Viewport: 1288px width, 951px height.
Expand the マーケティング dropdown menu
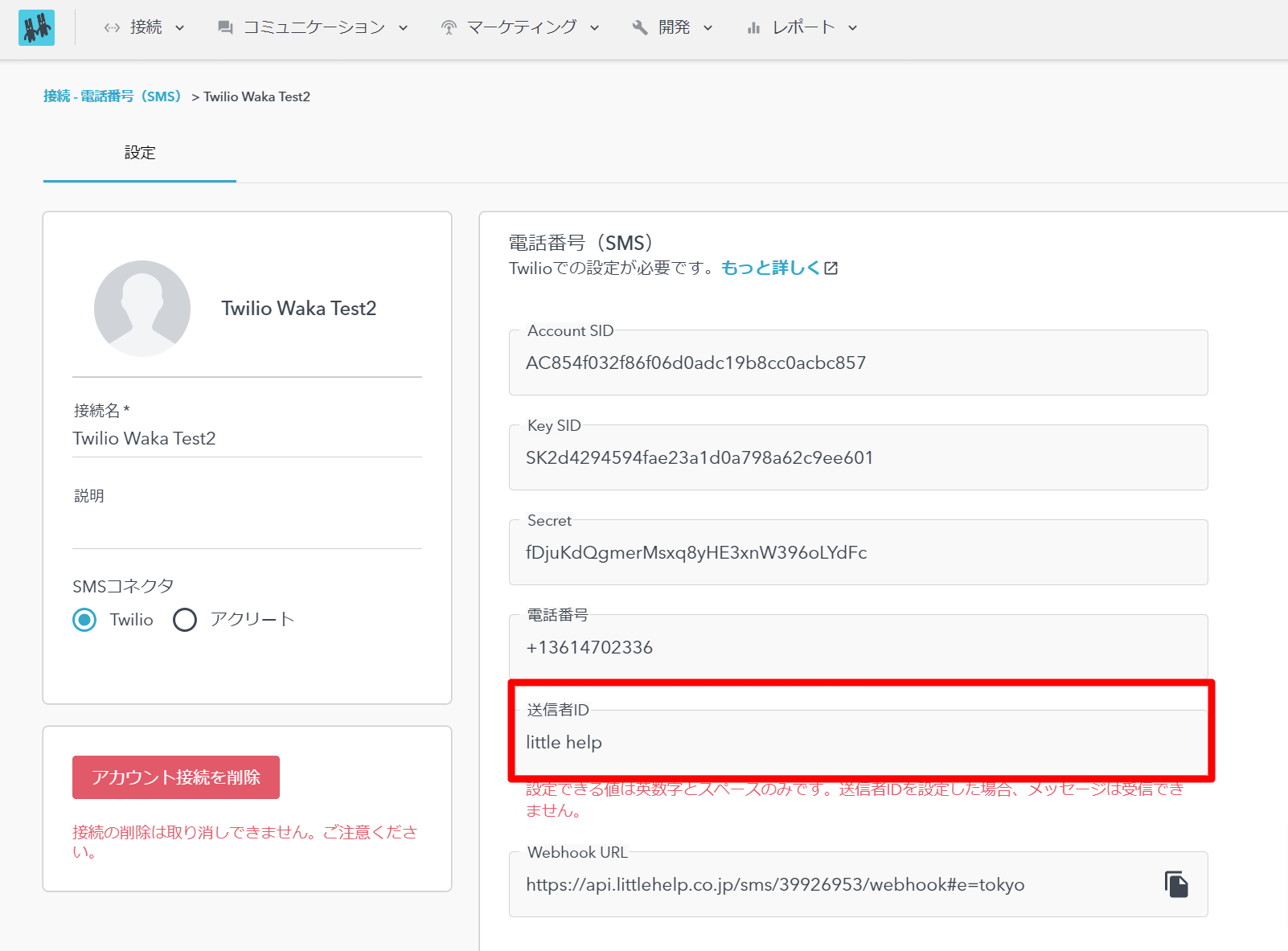click(522, 27)
